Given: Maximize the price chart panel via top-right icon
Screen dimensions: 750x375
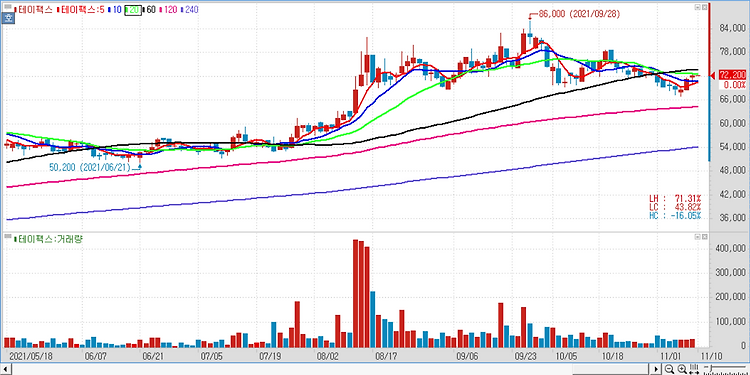Looking at the screenshot, I should click(697, 7).
